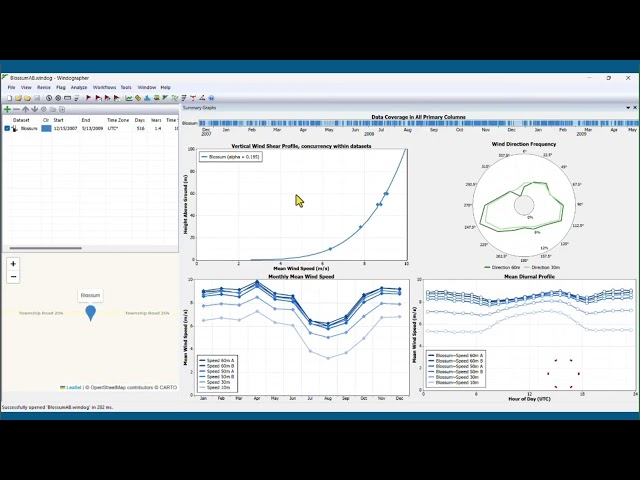Open the Window menu

pos(147,87)
